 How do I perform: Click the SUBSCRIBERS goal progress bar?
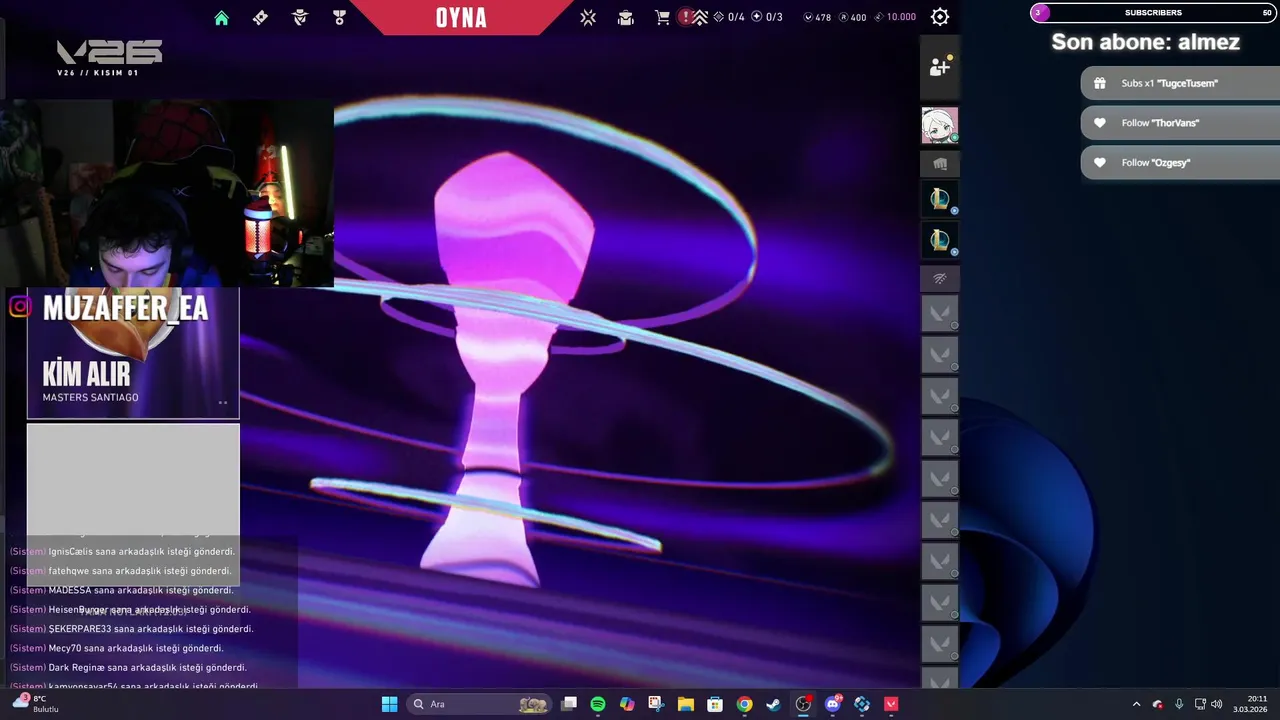click(x=1153, y=13)
